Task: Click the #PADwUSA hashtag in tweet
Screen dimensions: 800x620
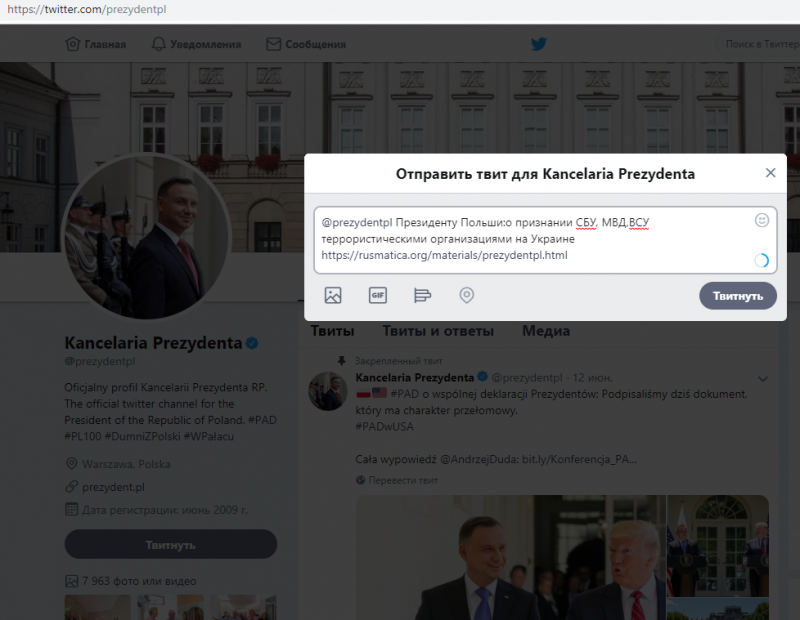Action: pyautogui.click(x=384, y=427)
